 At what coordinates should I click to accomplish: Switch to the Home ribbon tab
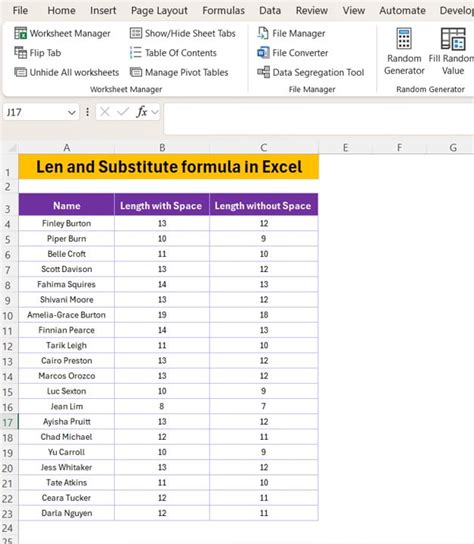[x=61, y=10]
